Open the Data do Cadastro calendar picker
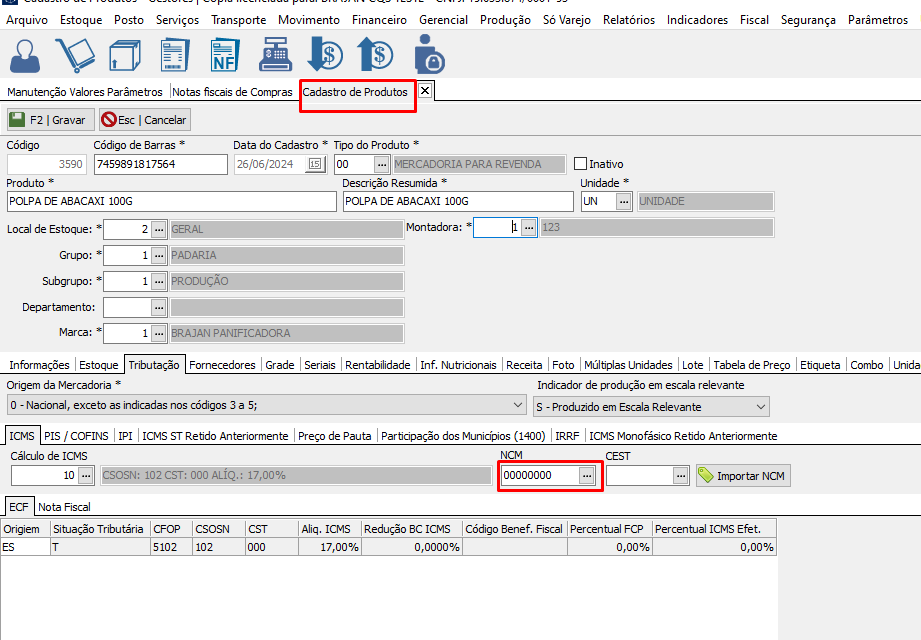Viewport: 921px width, 640px height. pyautogui.click(x=315, y=164)
